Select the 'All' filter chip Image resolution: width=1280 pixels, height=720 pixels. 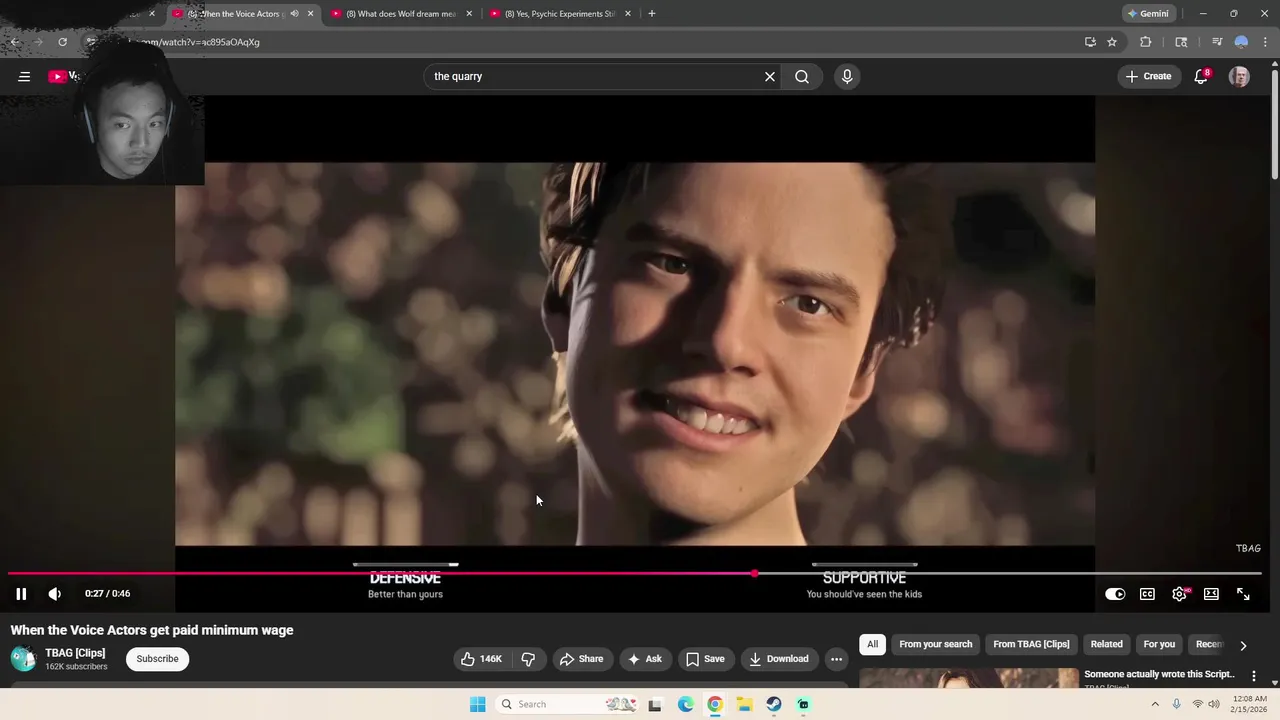click(x=872, y=644)
